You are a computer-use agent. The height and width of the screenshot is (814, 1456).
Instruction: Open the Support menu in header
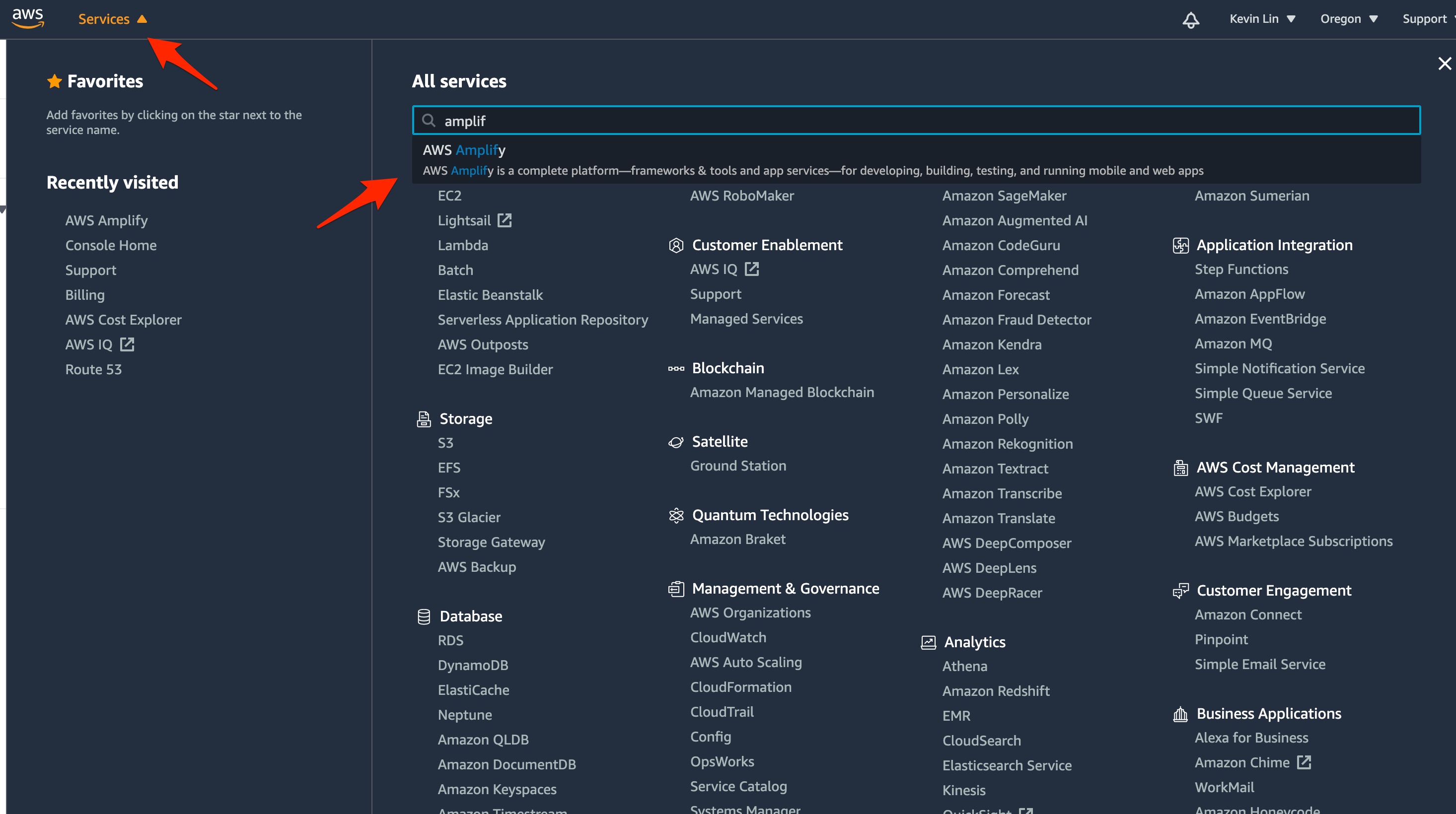coord(1424,19)
